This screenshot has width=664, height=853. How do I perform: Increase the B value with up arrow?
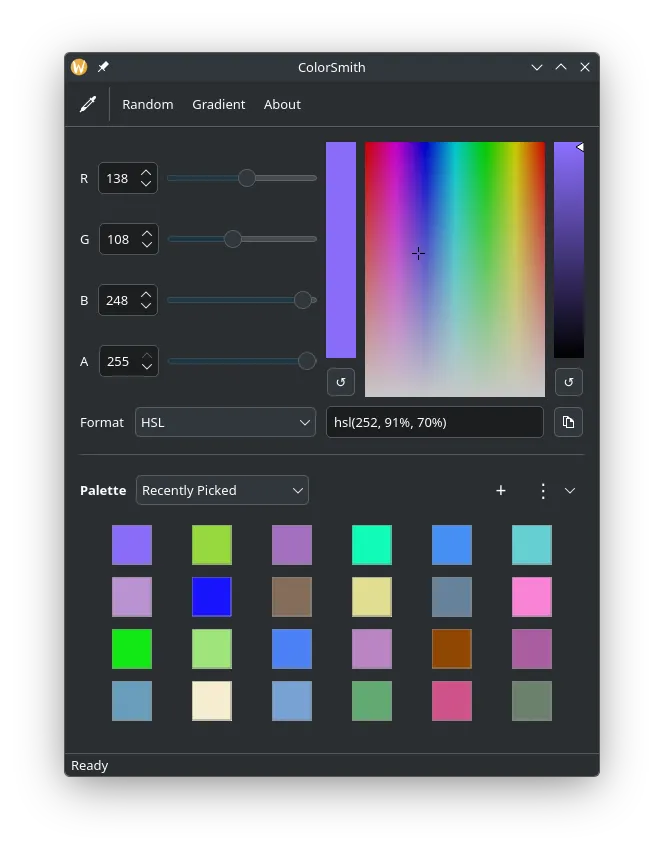tap(146, 294)
